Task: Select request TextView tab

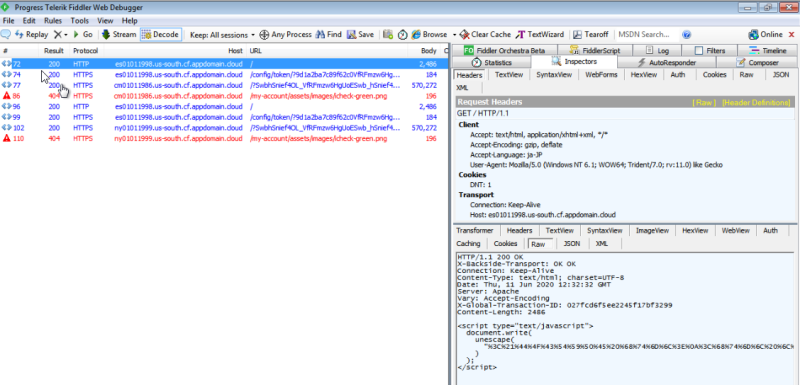Action: 509,74
